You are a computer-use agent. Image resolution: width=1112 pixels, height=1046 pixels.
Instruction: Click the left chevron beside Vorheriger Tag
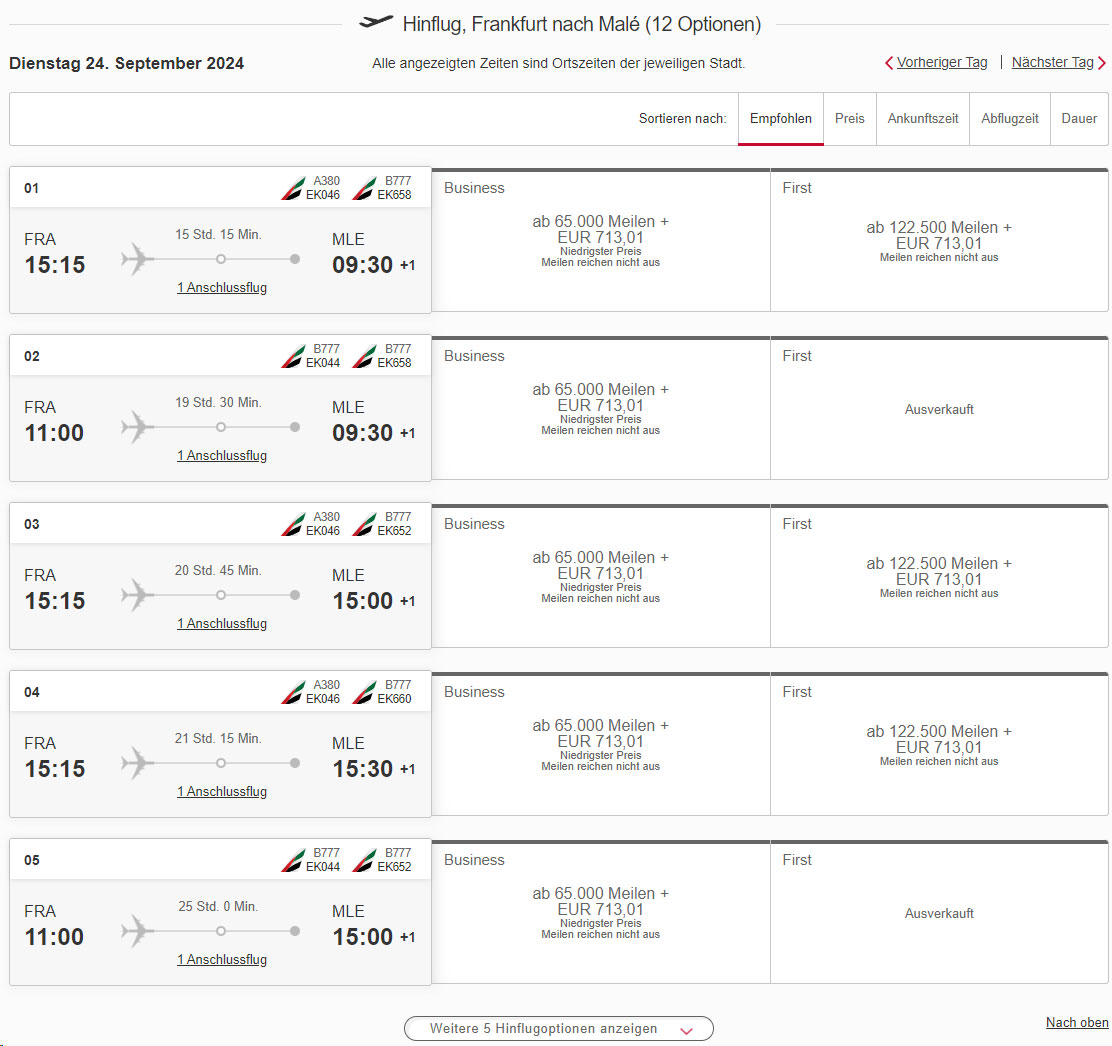click(888, 62)
